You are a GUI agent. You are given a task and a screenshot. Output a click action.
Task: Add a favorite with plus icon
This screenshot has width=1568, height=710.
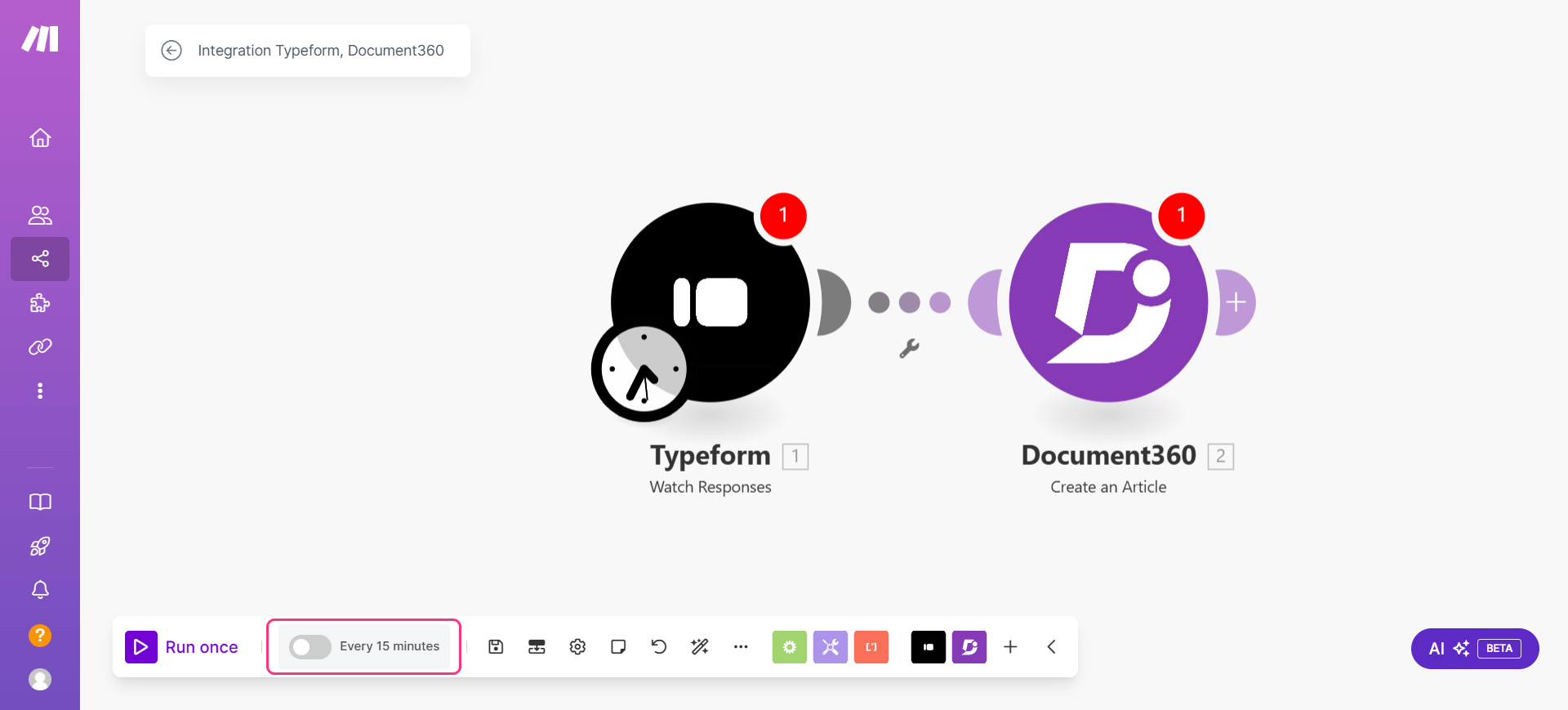click(x=1010, y=647)
